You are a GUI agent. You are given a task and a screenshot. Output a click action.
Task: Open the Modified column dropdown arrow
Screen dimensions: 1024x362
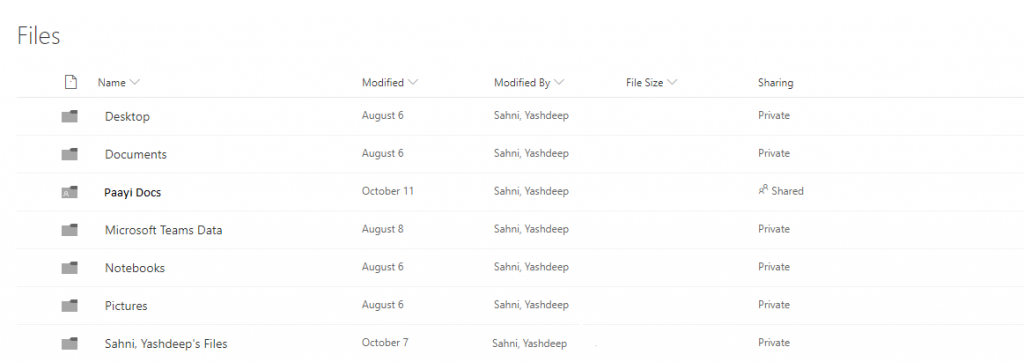click(x=413, y=82)
